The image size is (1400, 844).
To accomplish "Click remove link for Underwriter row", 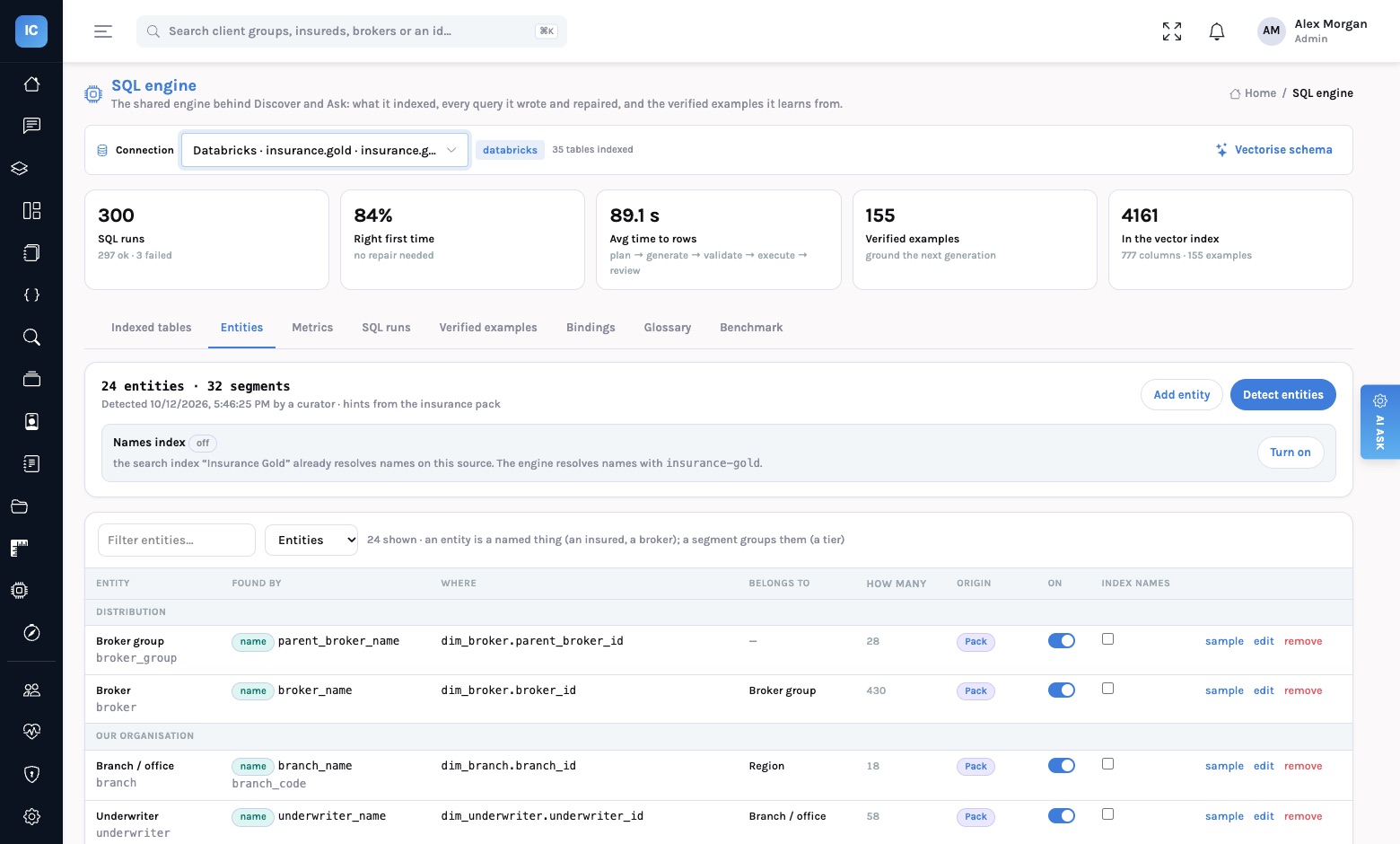I will (1303, 816).
